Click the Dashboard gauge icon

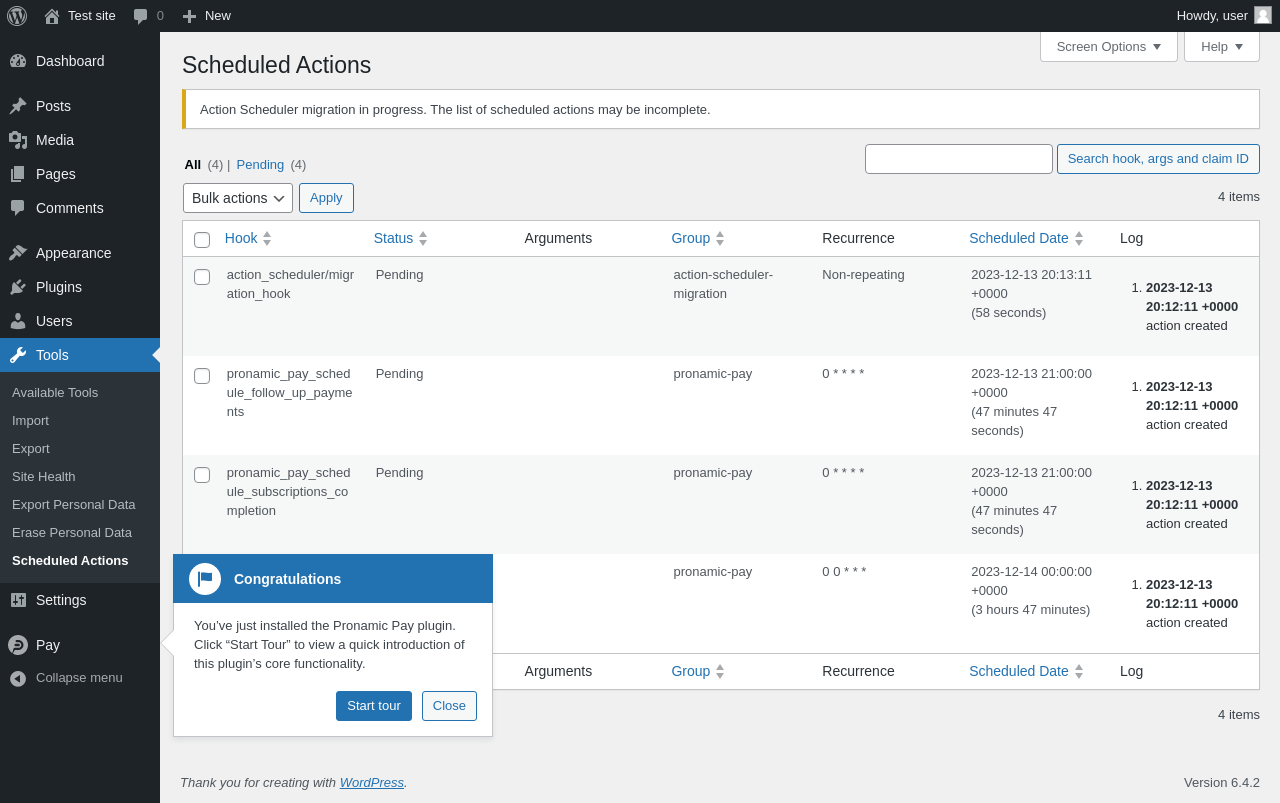(x=18, y=61)
